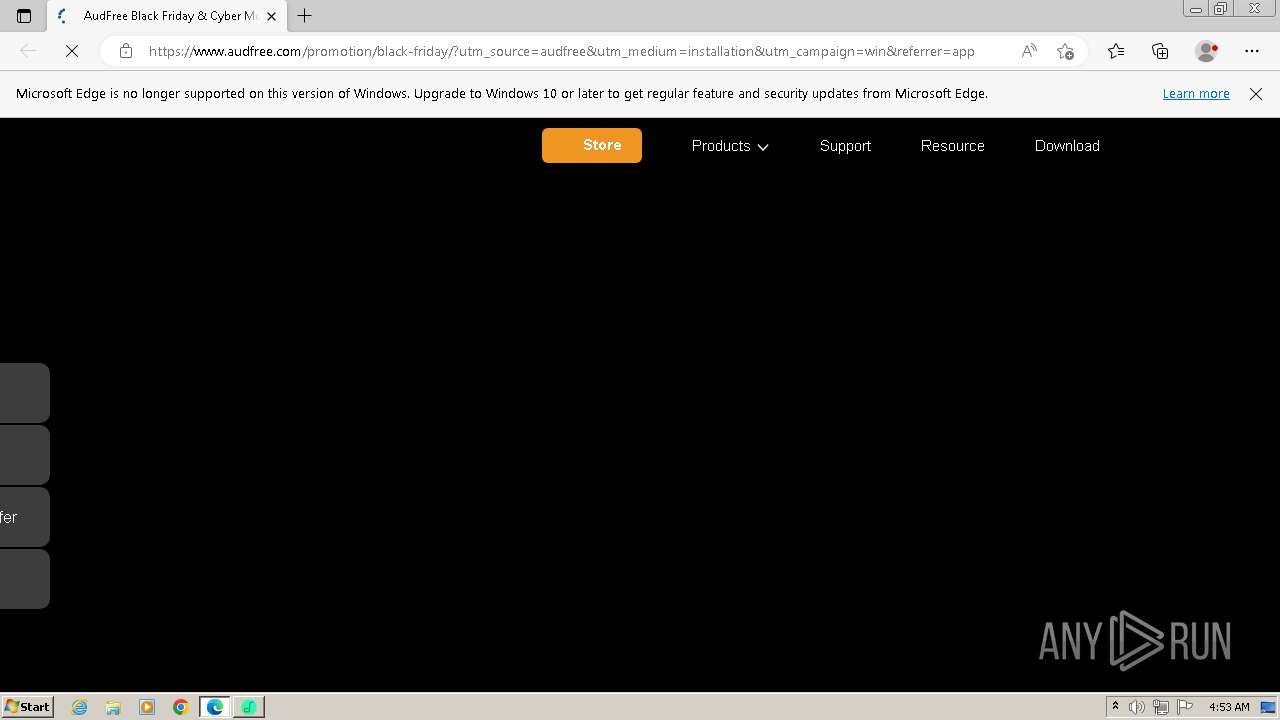Open Read Aloud from address bar
Image resolution: width=1280 pixels, height=720 pixels.
point(1029,51)
